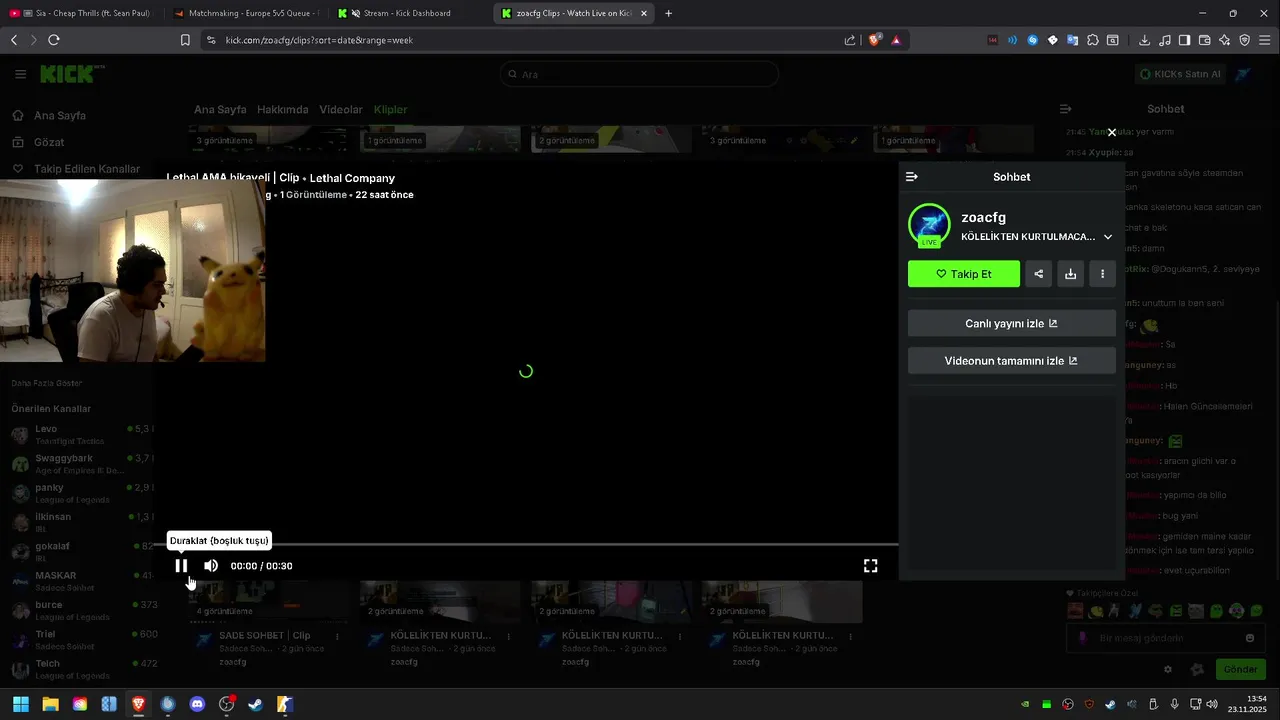Go back in the browser
1280x720 pixels.
coord(14,40)
